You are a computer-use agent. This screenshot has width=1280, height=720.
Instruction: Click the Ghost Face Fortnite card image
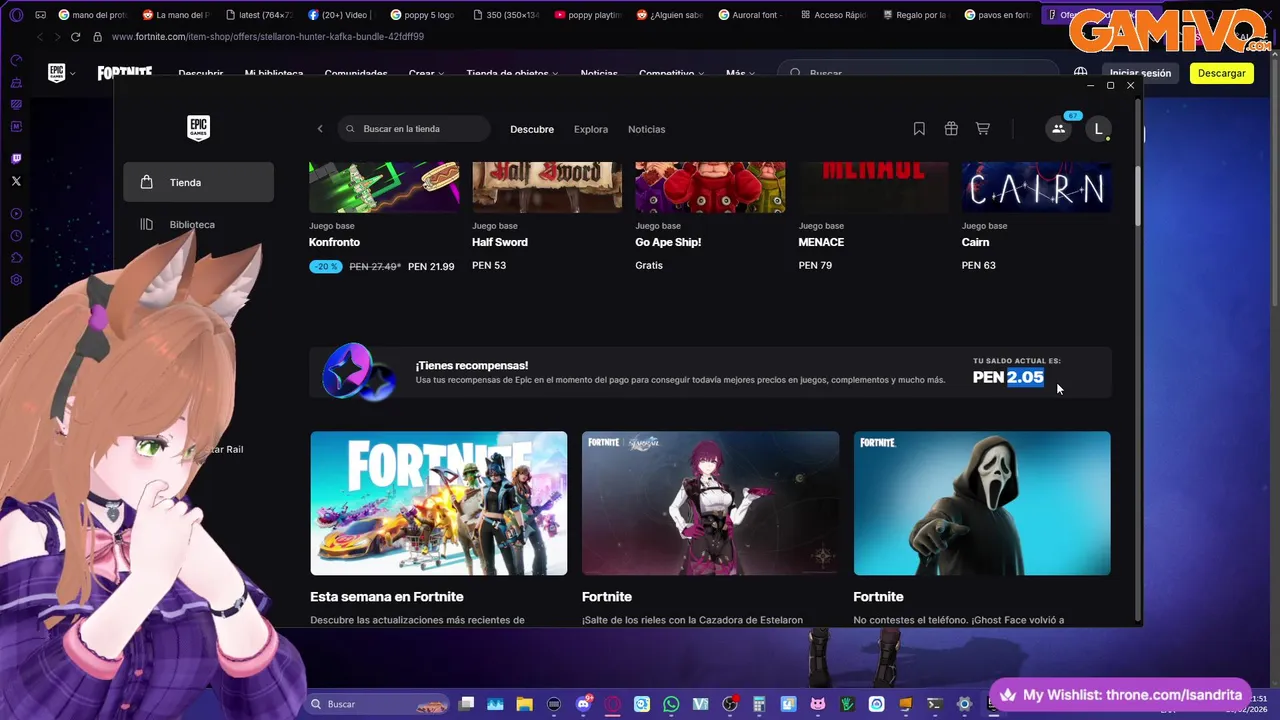[x=982, y=503]
